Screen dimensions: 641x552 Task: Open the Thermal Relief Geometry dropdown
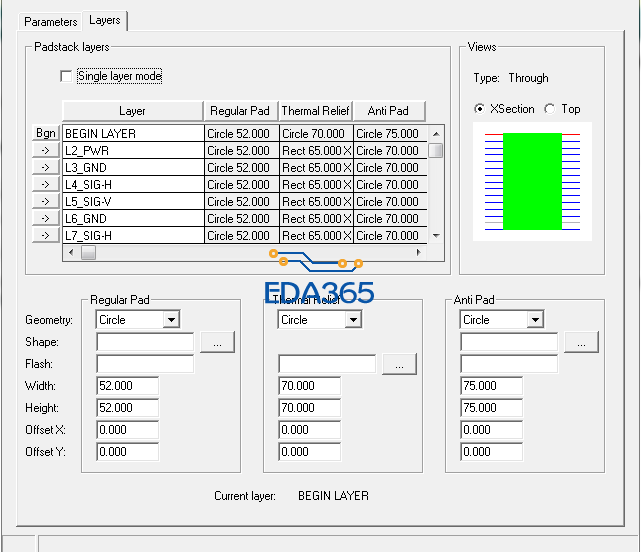click(x=353, y=319)
